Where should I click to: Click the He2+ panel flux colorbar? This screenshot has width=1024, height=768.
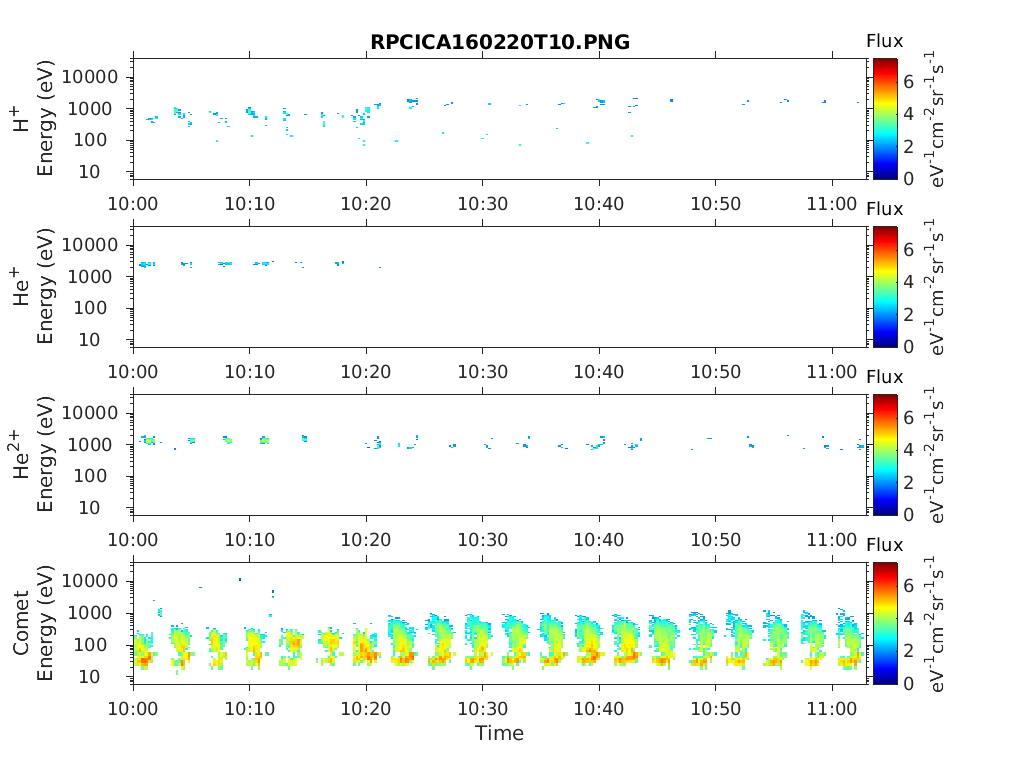(x=885, y=455)
